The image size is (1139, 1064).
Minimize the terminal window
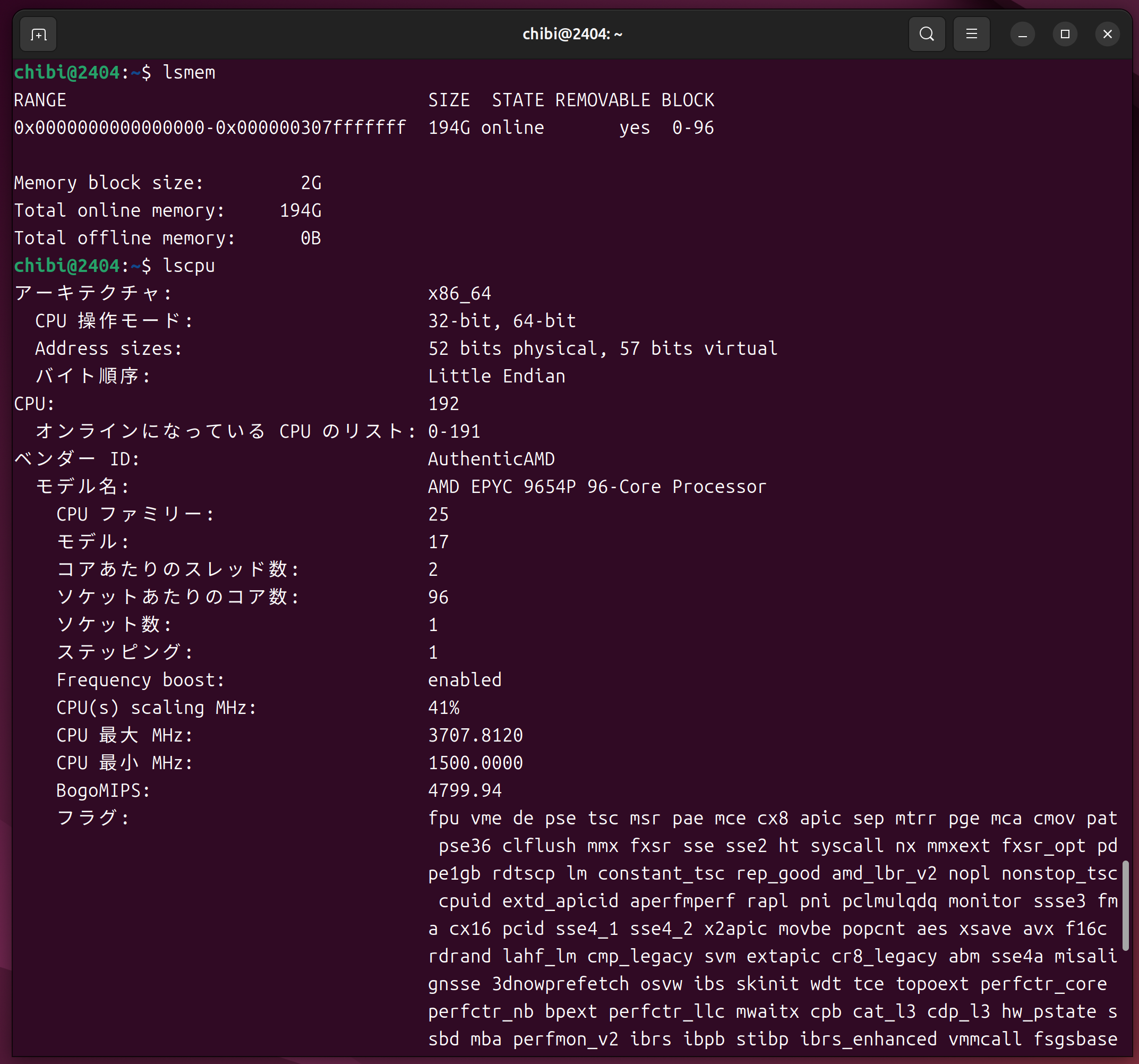(x=1022, y=35)
